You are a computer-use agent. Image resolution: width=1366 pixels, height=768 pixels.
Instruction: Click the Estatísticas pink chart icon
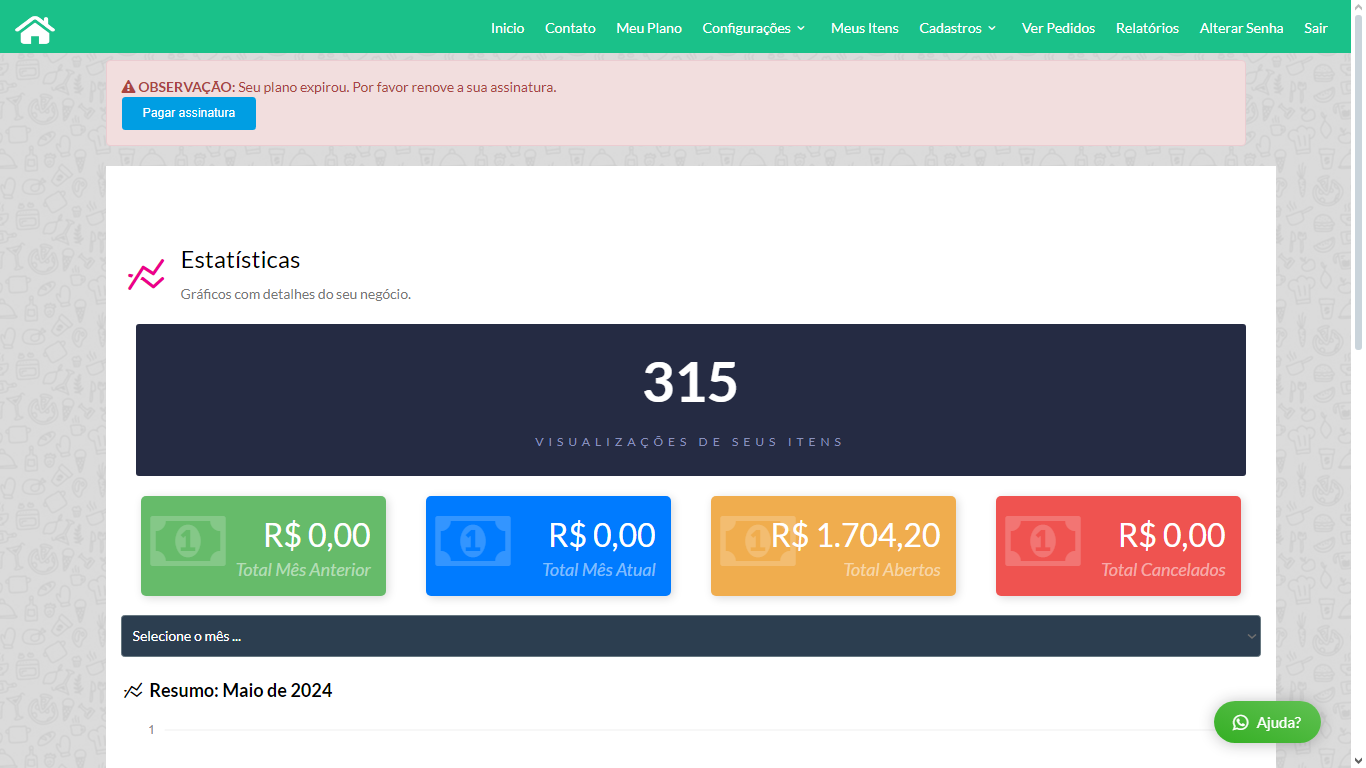pyautogui.click(x=146, y=275)
